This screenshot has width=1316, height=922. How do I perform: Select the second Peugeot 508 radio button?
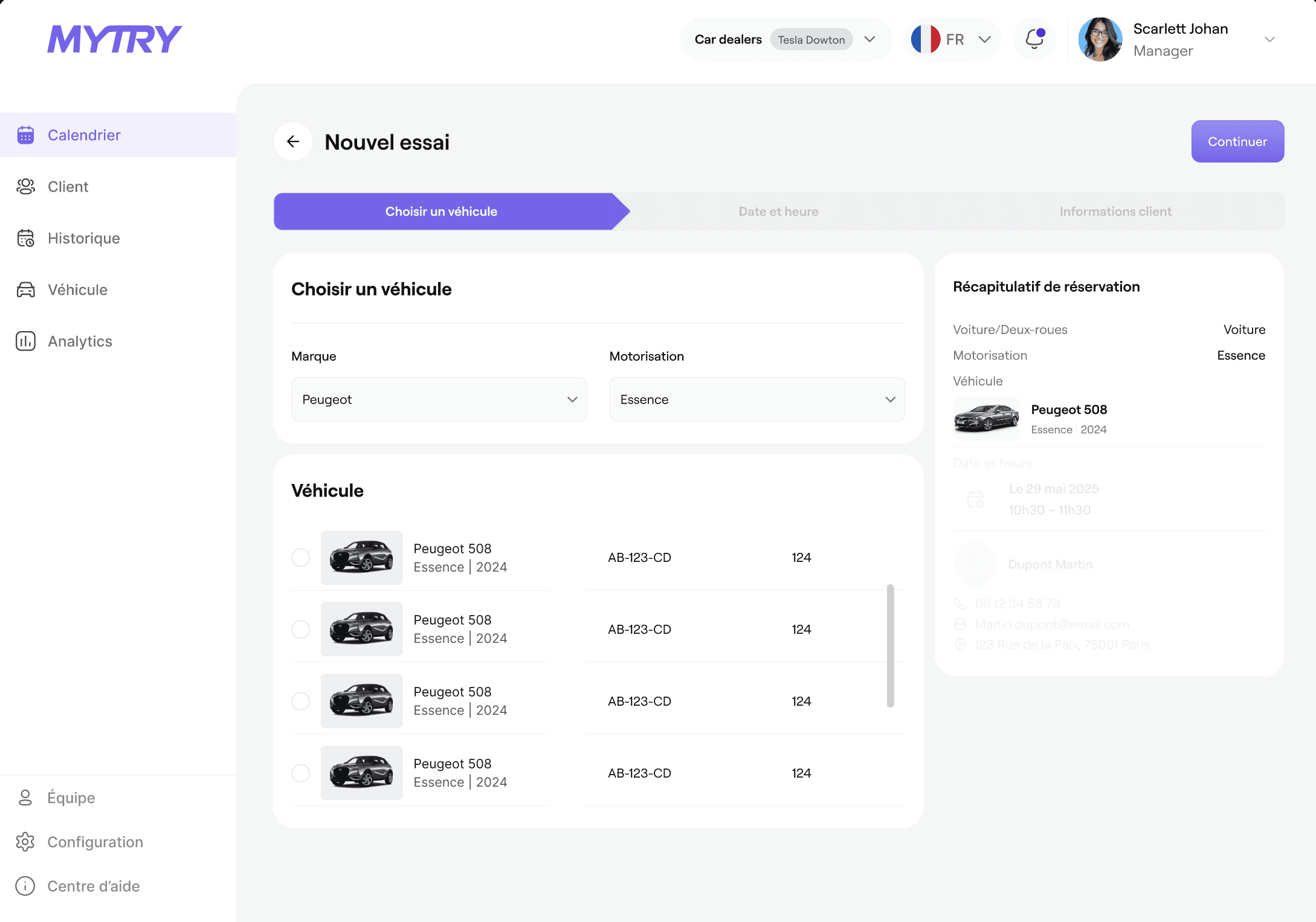click(301, 629)
